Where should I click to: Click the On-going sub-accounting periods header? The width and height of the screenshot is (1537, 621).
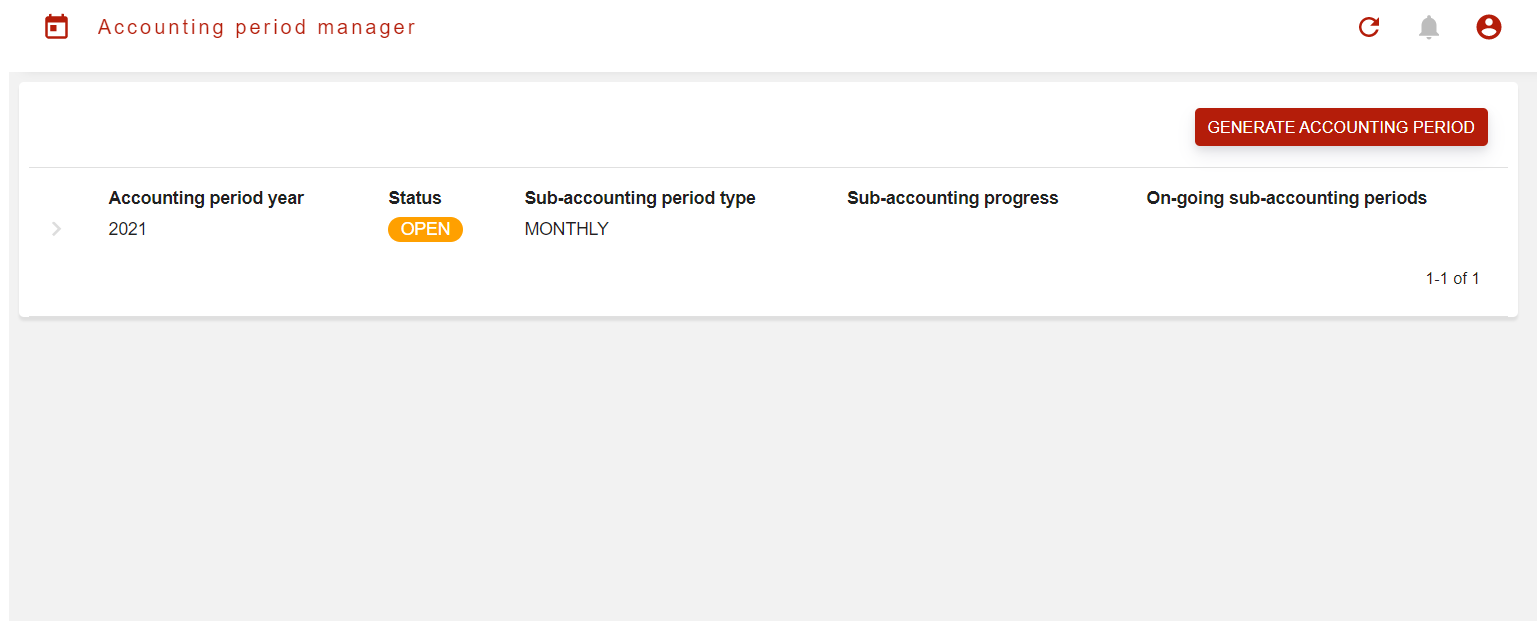tap(1286, 198)
